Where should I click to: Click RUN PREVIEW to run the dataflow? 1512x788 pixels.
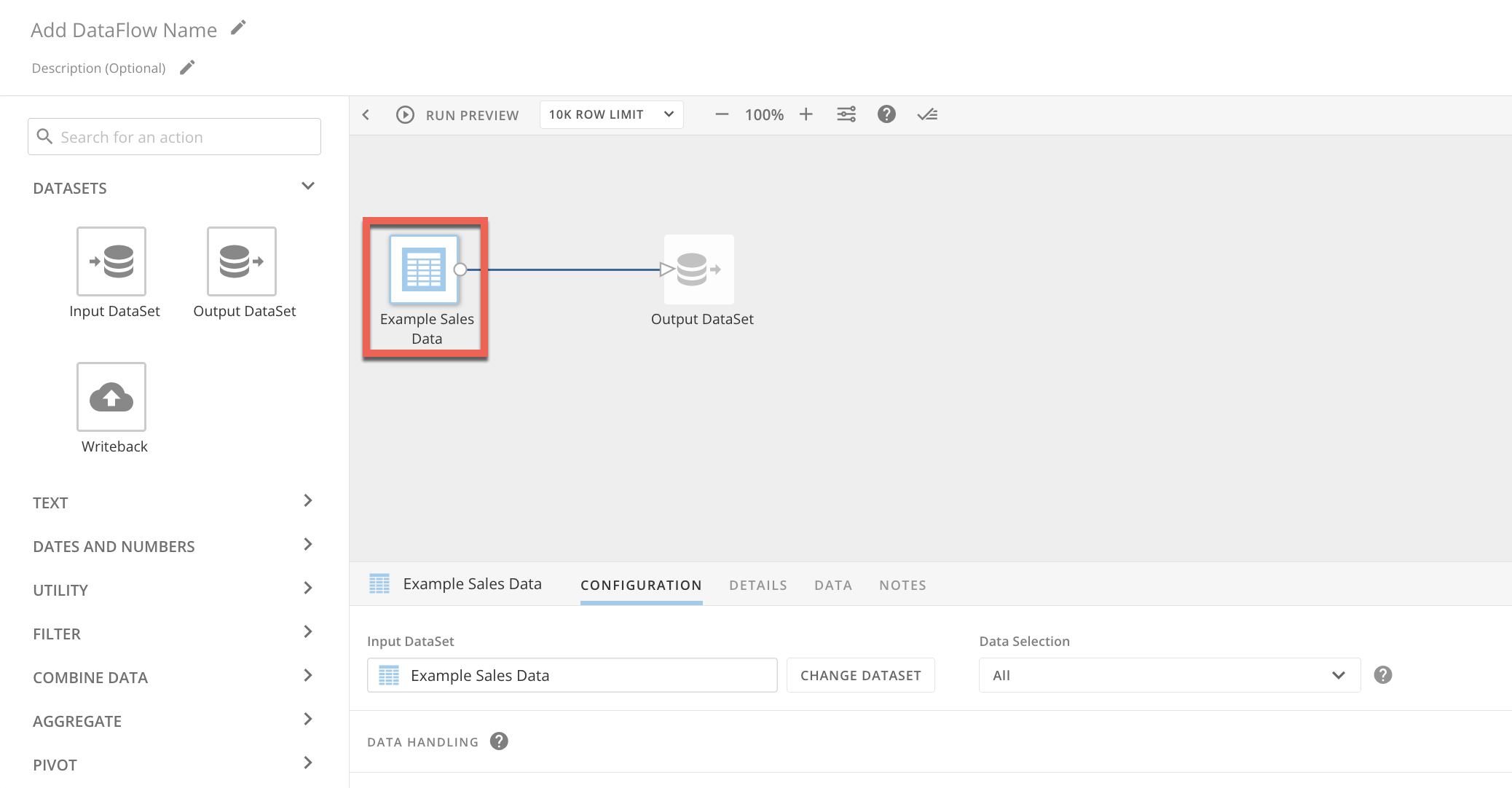coord(472,114)
